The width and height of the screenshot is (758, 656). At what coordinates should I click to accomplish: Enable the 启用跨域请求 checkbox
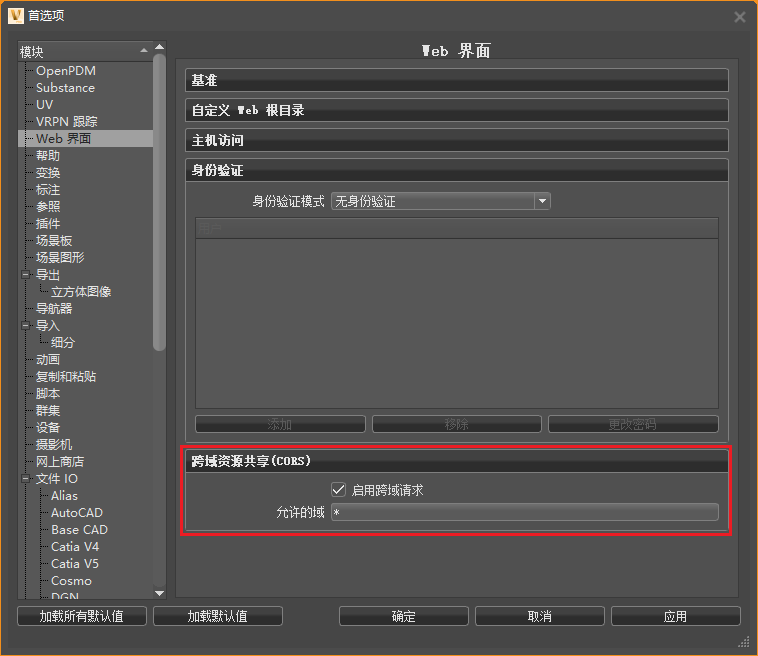[x=338, y=490]
